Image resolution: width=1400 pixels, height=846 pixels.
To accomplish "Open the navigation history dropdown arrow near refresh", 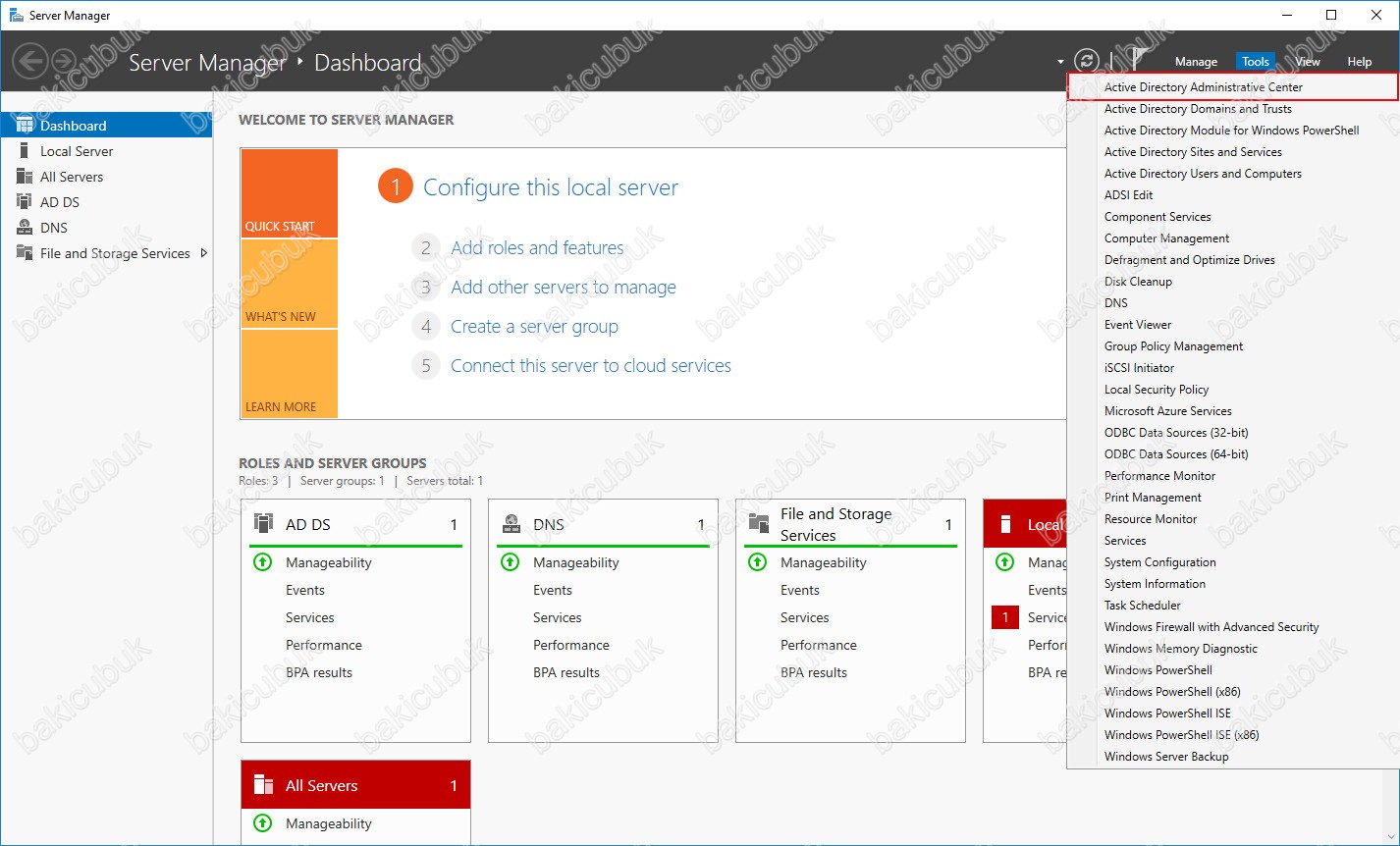I will pos(1060,63).
